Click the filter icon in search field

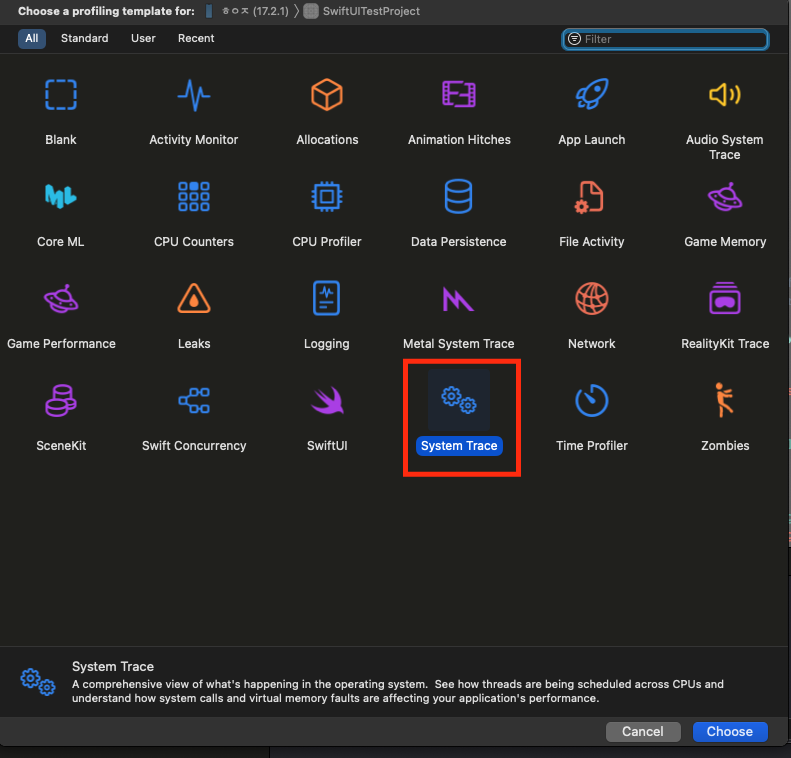tap(574, 39)
